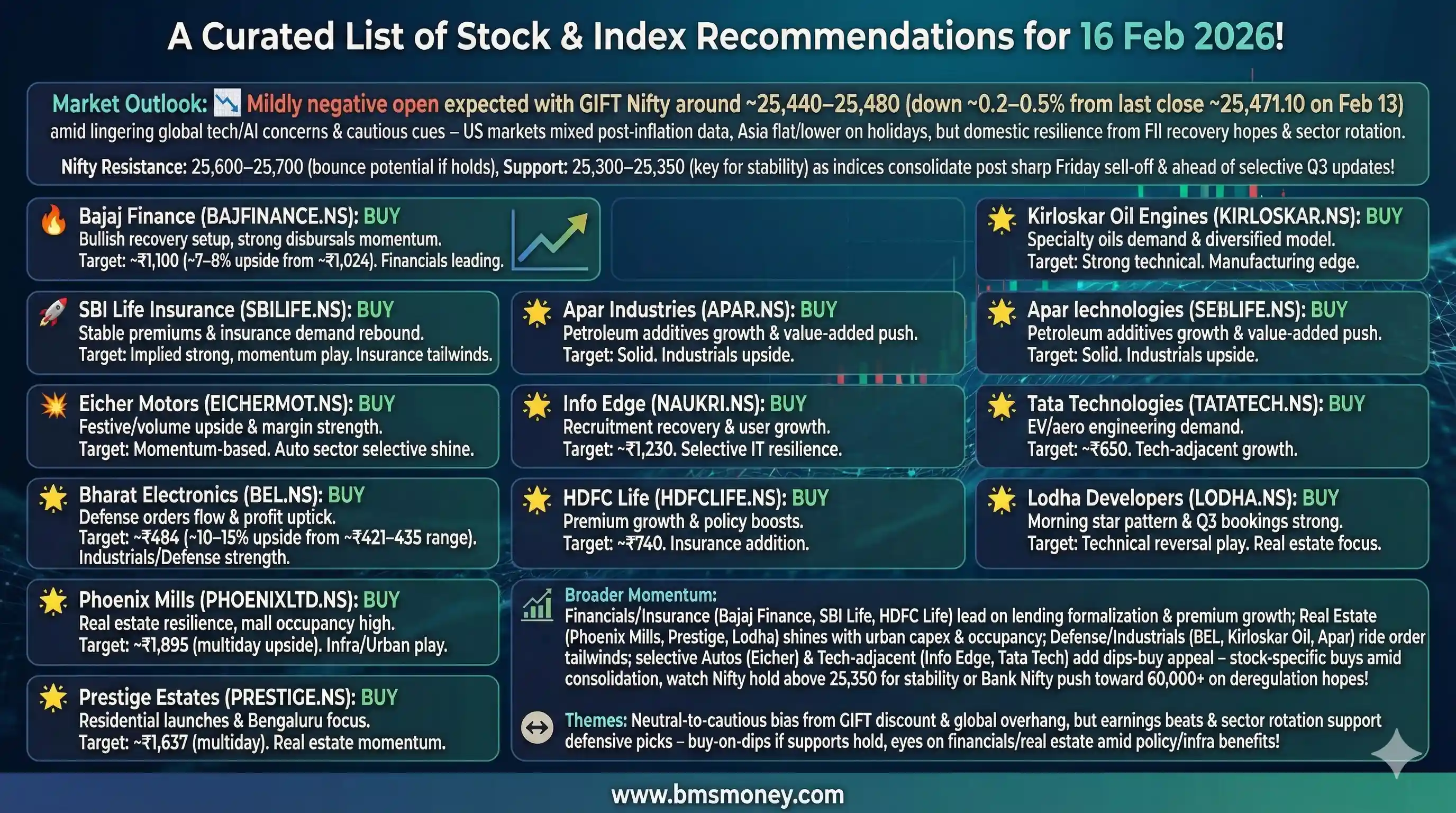Select the Info Edge (NAUKRI.NS) card title

tap(663, 404)
